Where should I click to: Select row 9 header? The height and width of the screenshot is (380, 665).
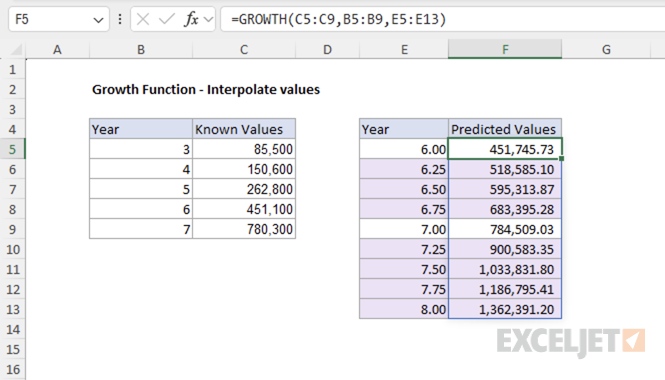12,229
